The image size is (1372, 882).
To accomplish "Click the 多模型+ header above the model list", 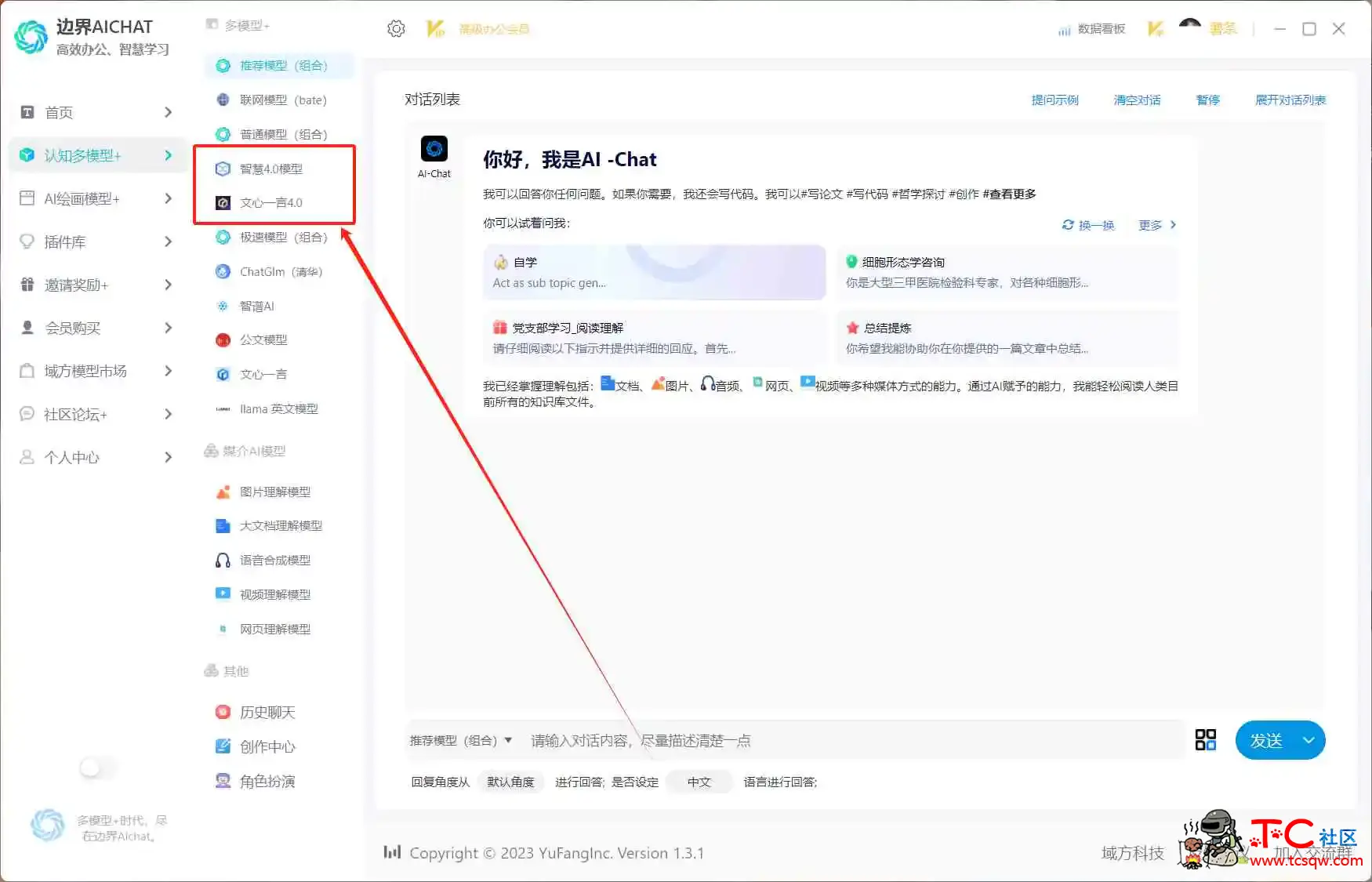I will [x=238, y=26].
